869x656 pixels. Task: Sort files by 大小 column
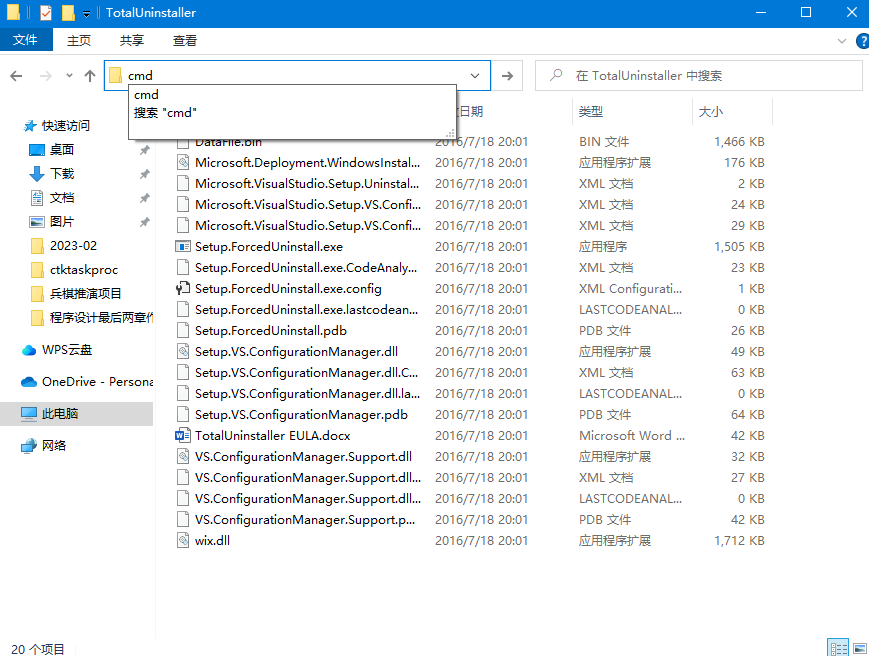coord(711,111)
